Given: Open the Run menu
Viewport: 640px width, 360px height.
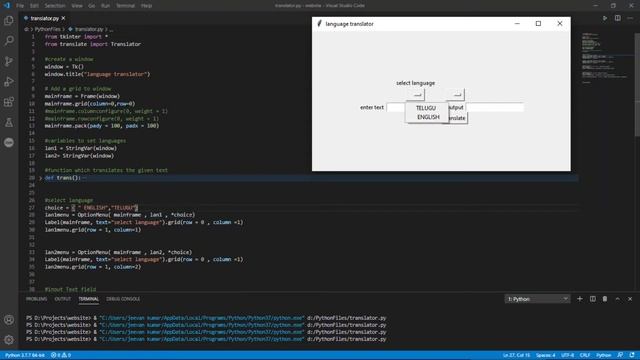Looking at the screenshot, I should (x=105, y=6).
